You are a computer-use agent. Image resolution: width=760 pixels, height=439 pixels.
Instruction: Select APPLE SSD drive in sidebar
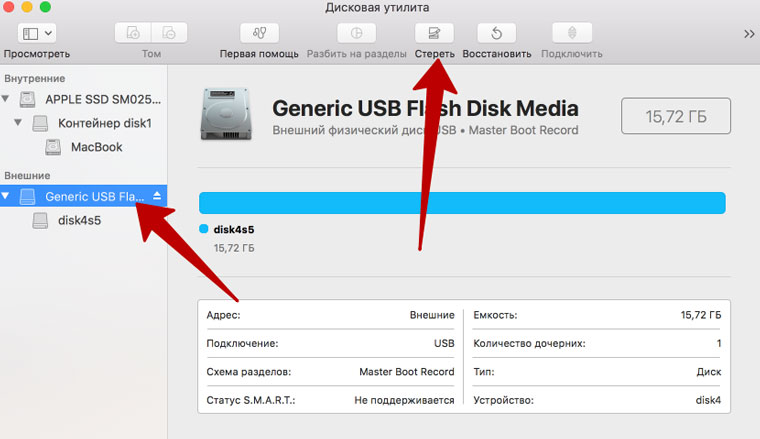coord(102,100)
